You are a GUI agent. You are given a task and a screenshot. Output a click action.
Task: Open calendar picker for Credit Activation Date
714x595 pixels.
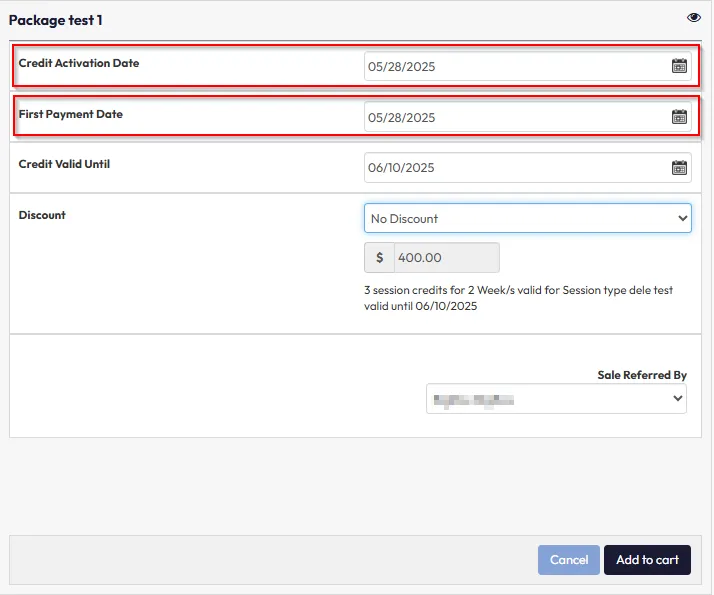[x=679, y=67]
